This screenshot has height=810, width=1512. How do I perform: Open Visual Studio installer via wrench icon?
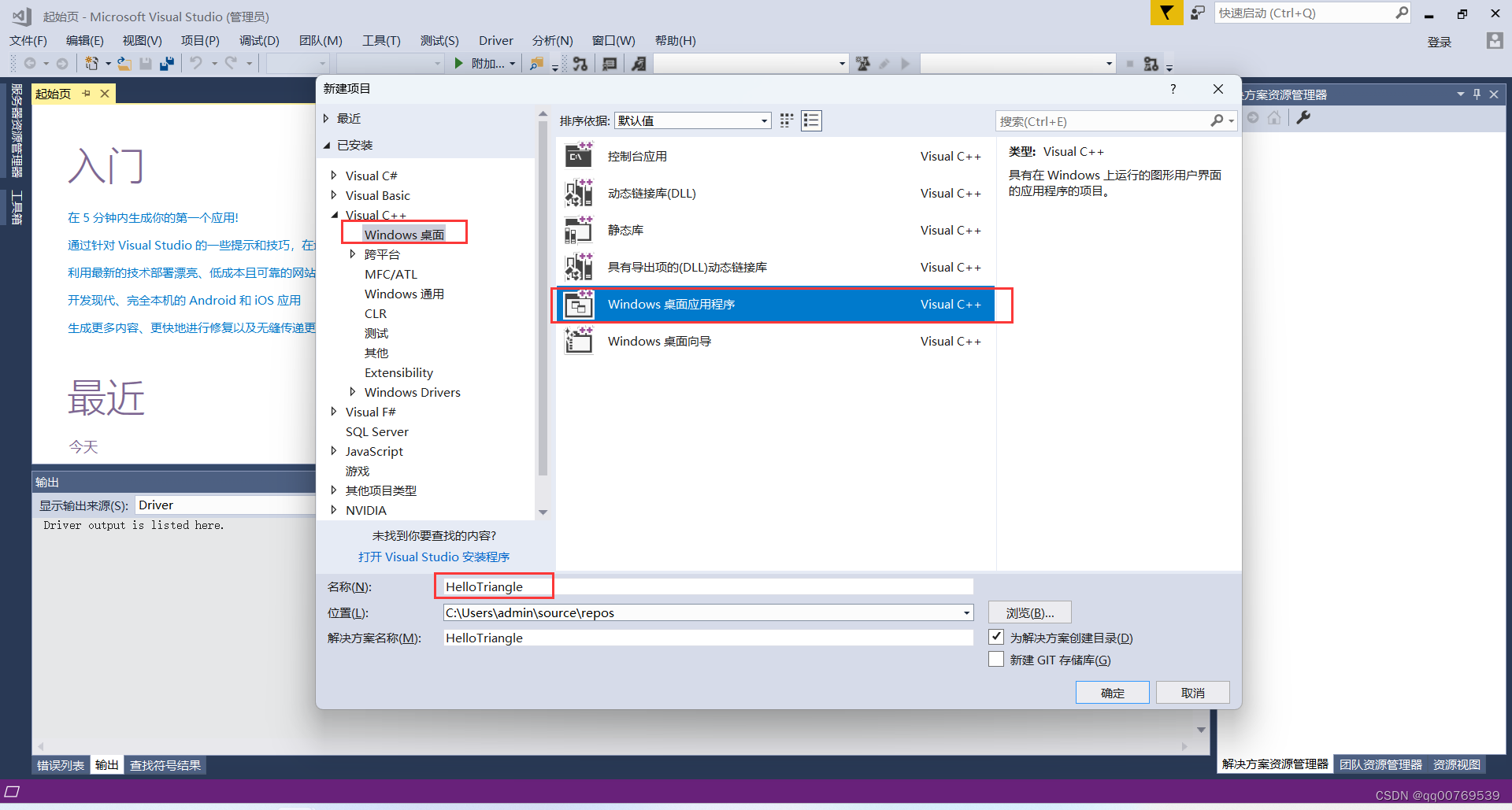[1304, 117]
